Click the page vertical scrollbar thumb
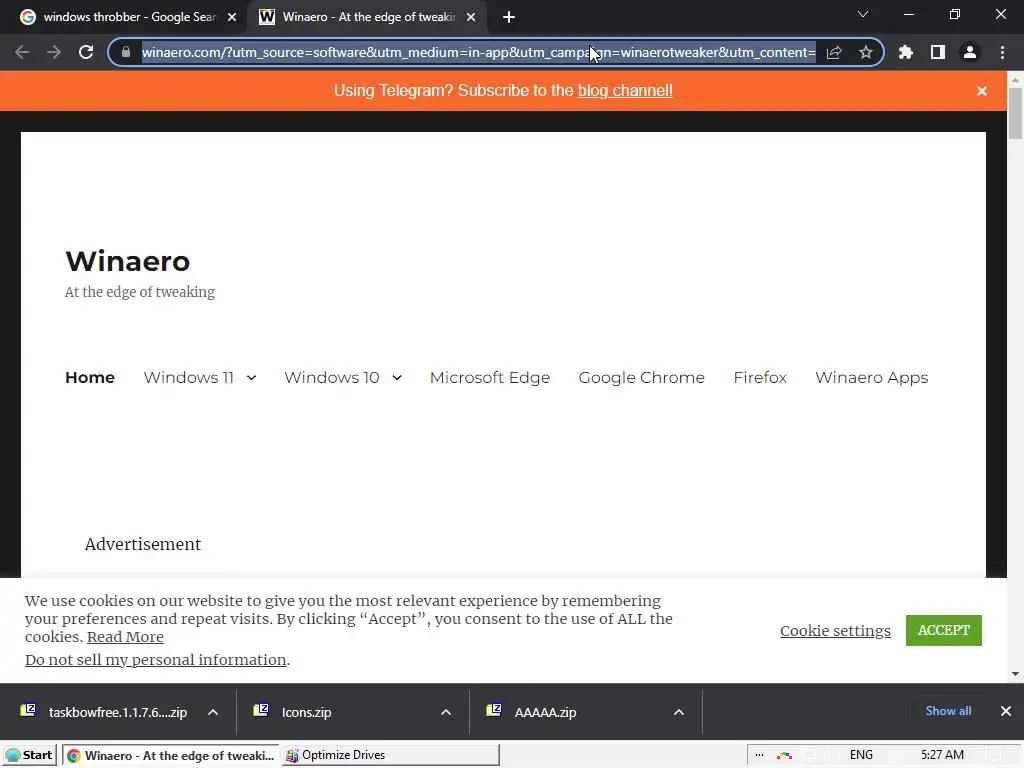 [1015, 113]
